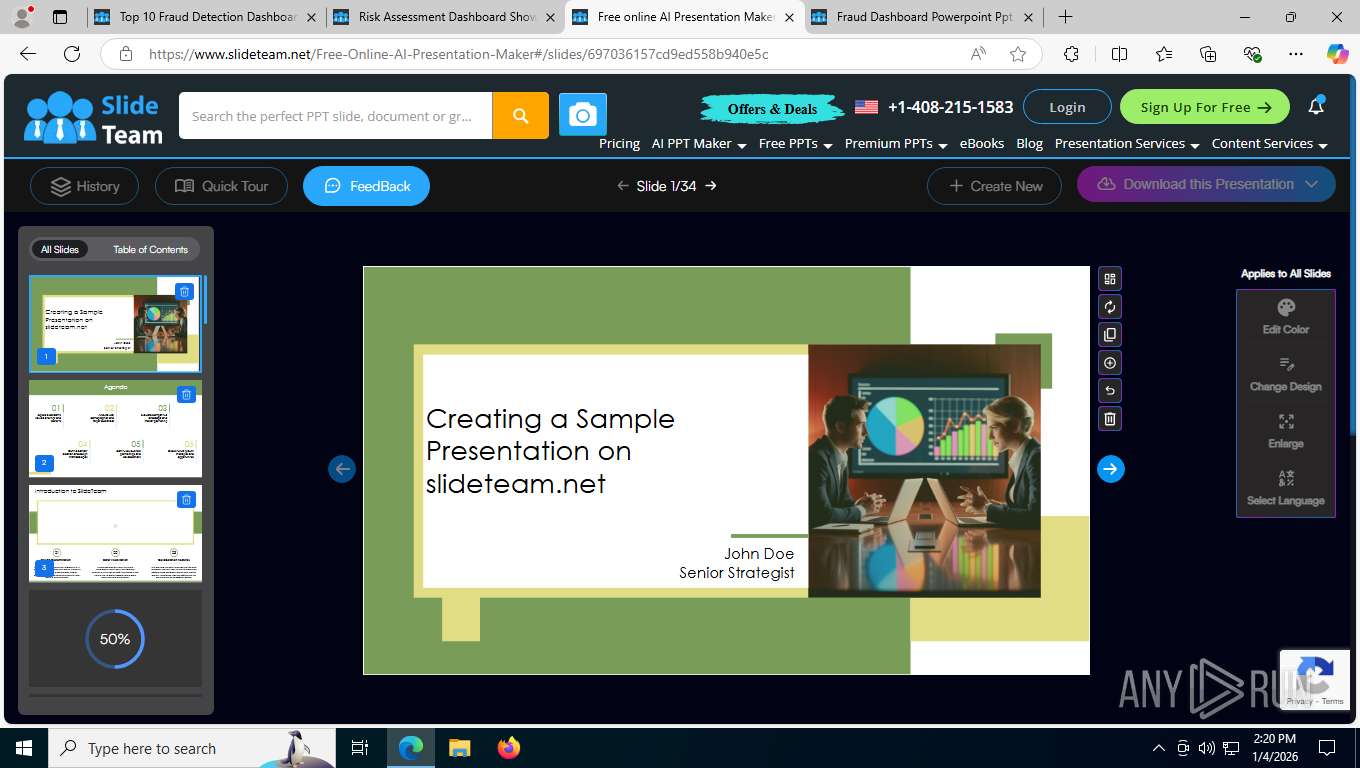Expand the Presentation Services menu
1360x768 pixels.
[x=1127, y=144]
